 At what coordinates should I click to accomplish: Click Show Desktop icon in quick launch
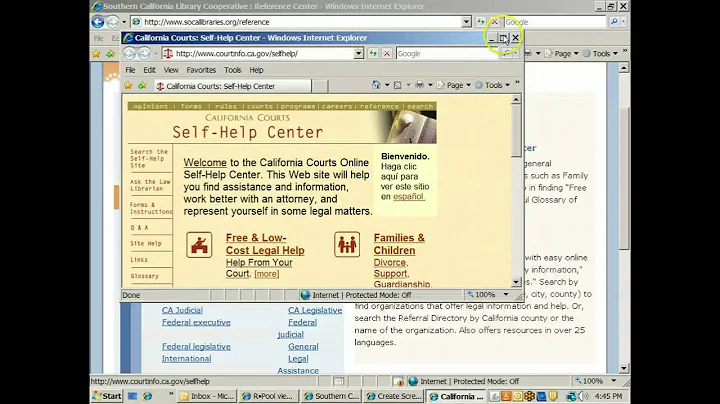point(133,396)
